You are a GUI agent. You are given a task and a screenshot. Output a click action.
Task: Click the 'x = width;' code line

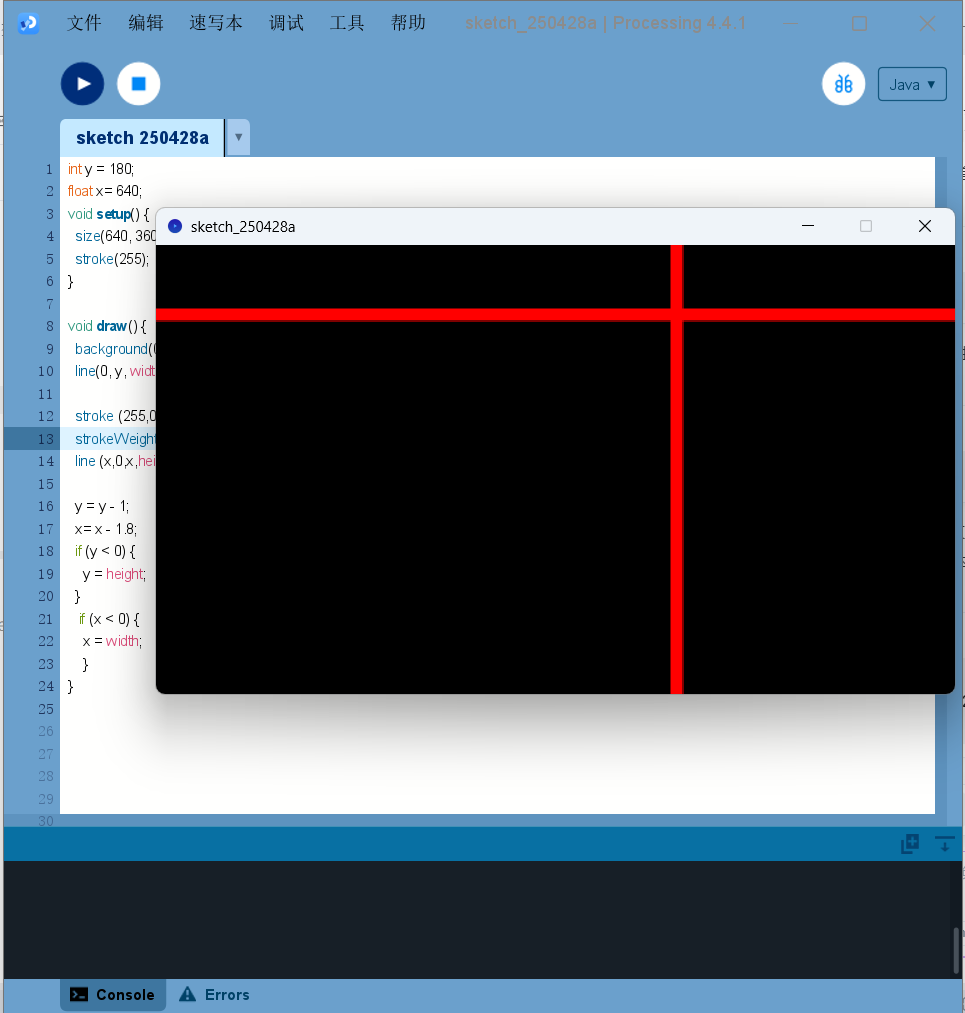click(x=112, y=642)
